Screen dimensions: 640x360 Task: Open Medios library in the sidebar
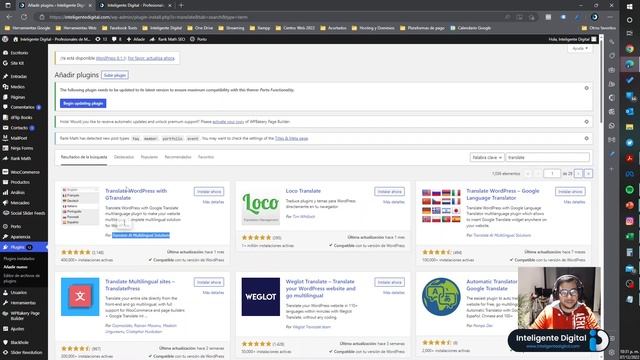[x=18, y=87]
